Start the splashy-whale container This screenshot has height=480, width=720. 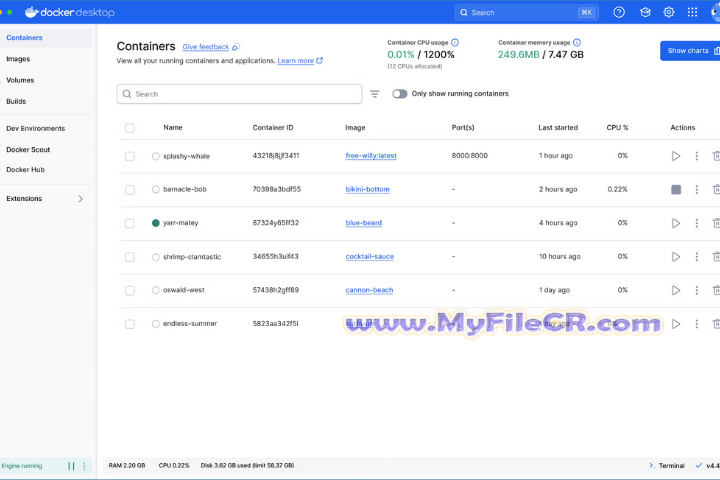click(x=675, y=156)
